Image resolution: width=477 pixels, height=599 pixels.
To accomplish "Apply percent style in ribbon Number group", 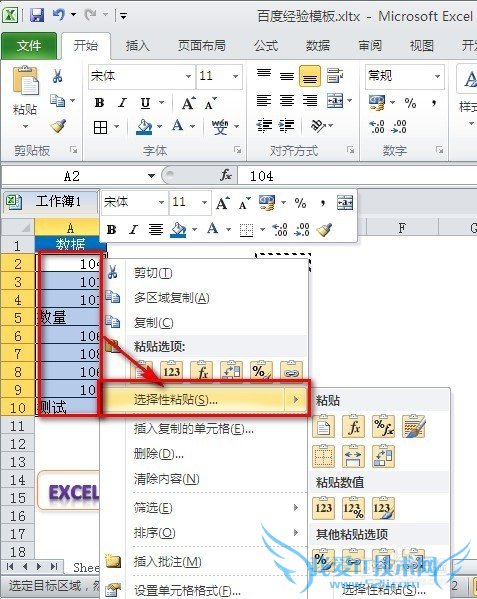I will coord(411,102).
